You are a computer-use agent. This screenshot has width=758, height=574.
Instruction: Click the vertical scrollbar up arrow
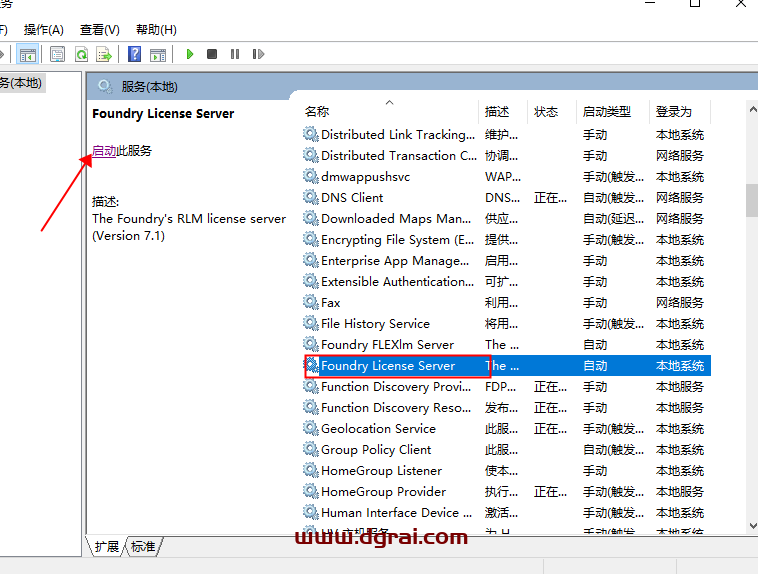[753, 110]
